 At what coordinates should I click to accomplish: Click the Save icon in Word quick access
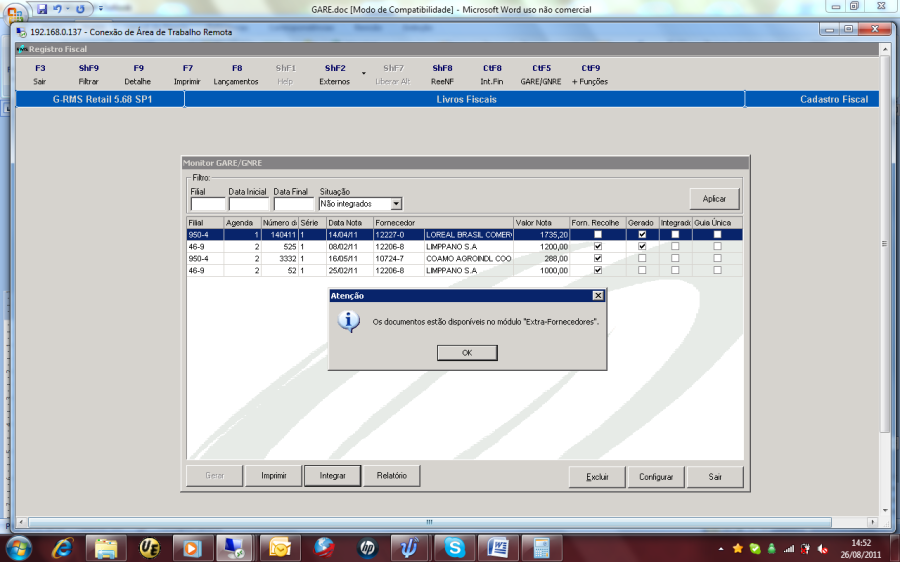[x=42, y=9]
